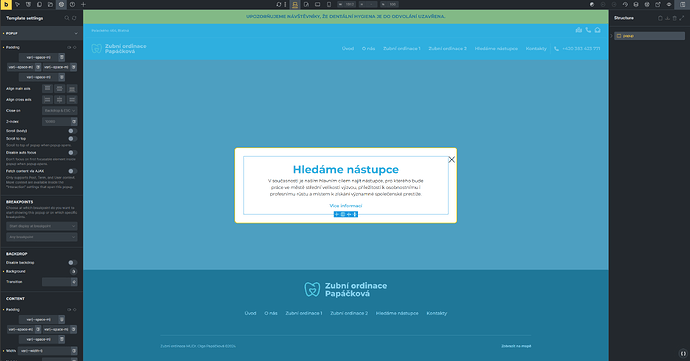Switch to mobile portrait breakpoint icon

329,4
